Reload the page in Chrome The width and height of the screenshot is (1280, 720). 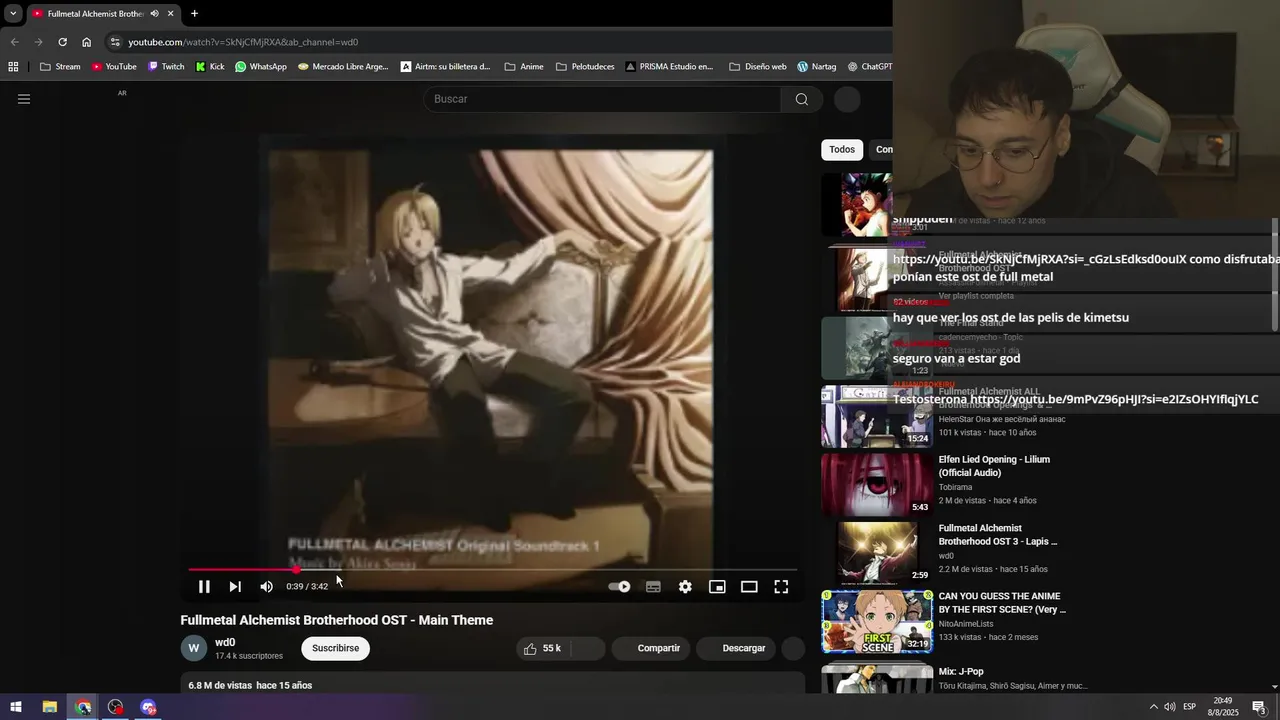62,42
